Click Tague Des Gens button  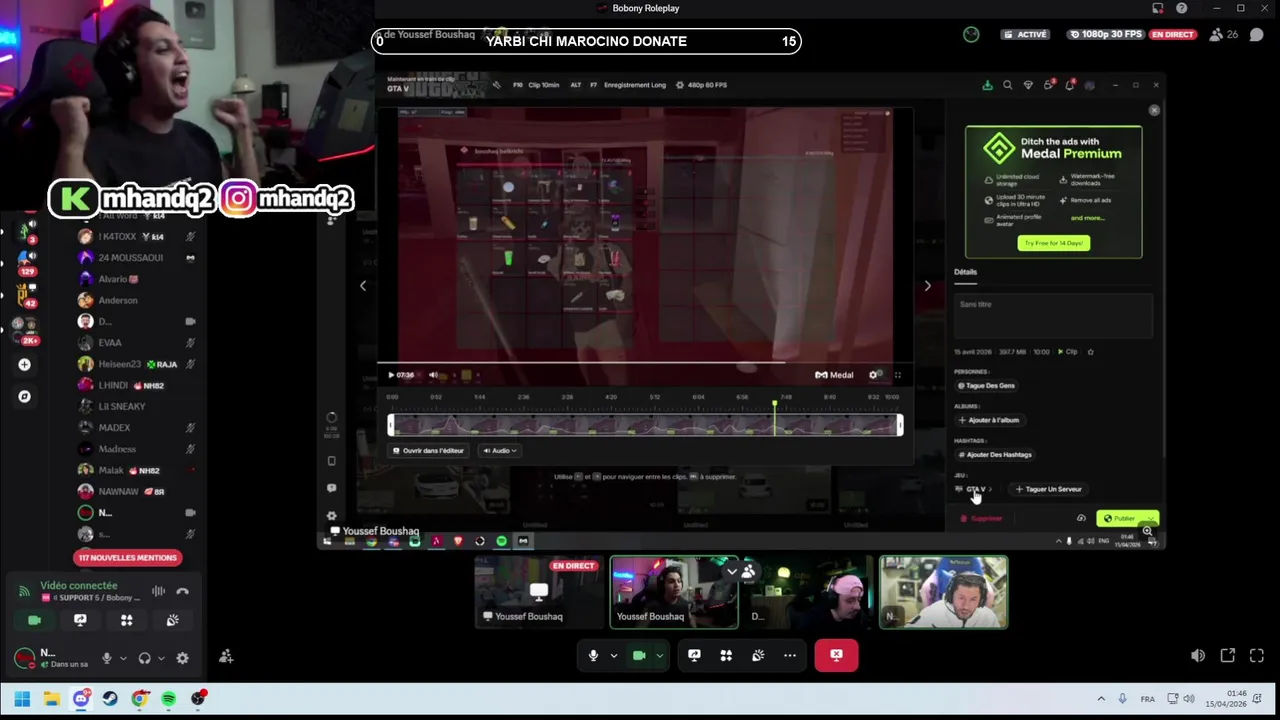[987, 386]
